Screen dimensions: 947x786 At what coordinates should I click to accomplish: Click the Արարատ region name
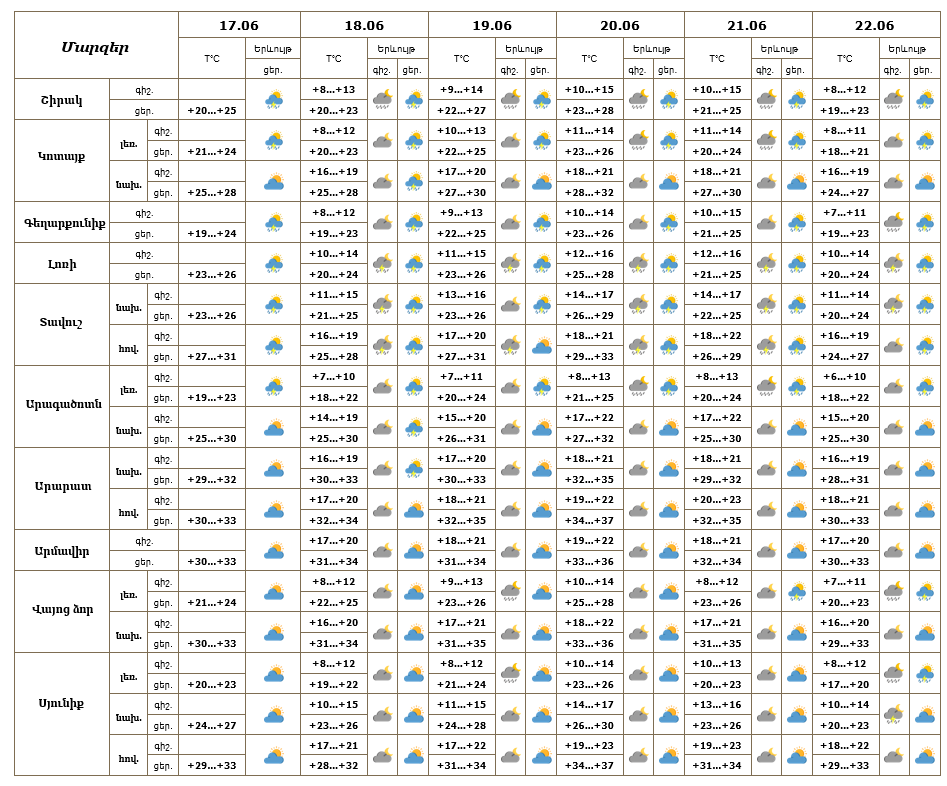[63, 486]
